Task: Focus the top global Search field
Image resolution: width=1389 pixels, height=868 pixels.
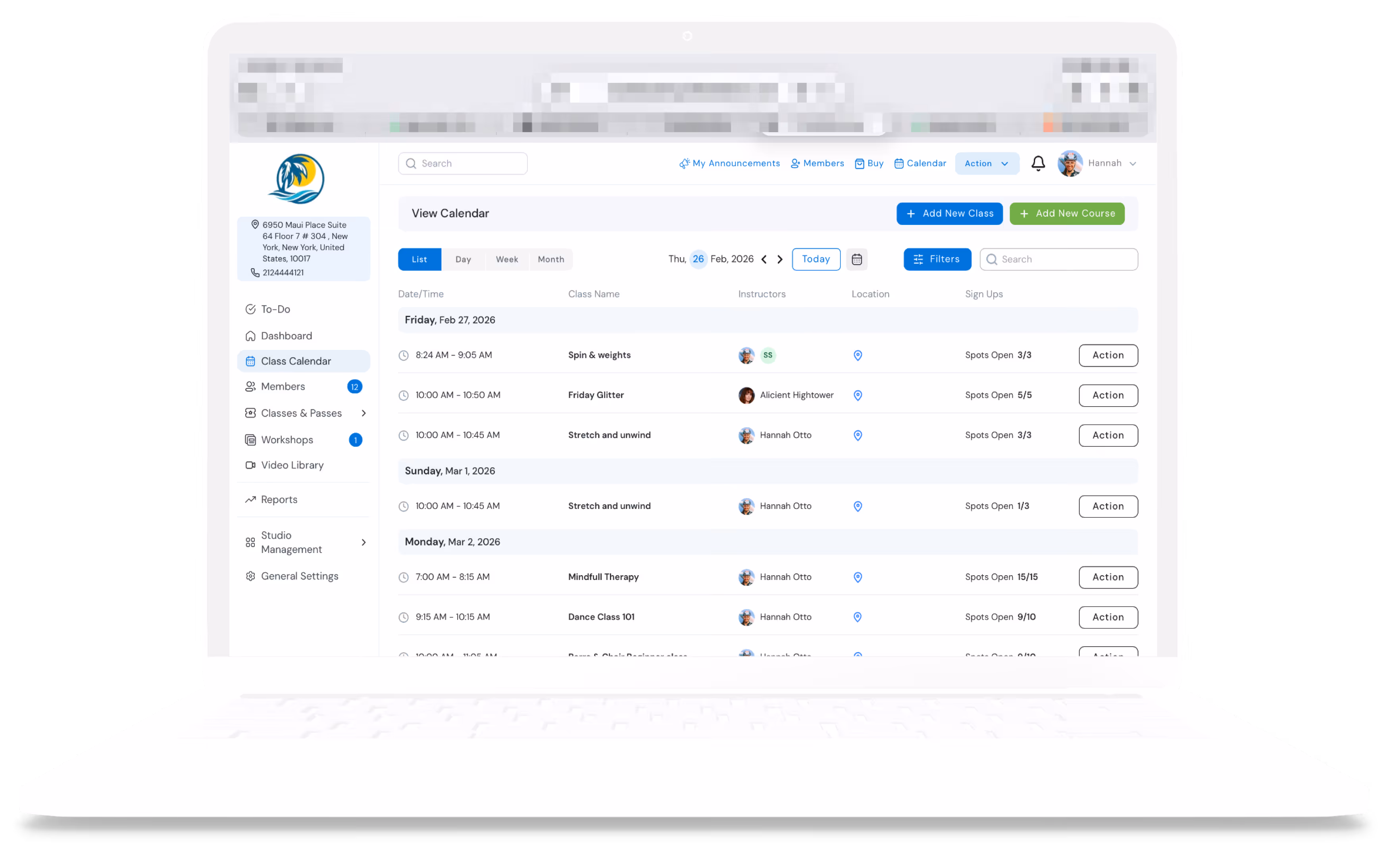Action: pos(462,163)
